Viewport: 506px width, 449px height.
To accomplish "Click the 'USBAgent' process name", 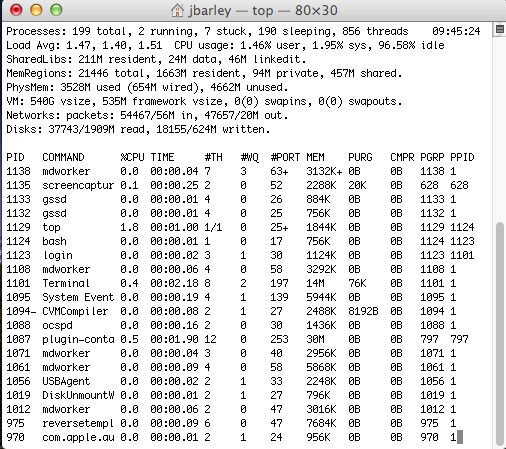I will coord(66,381).
